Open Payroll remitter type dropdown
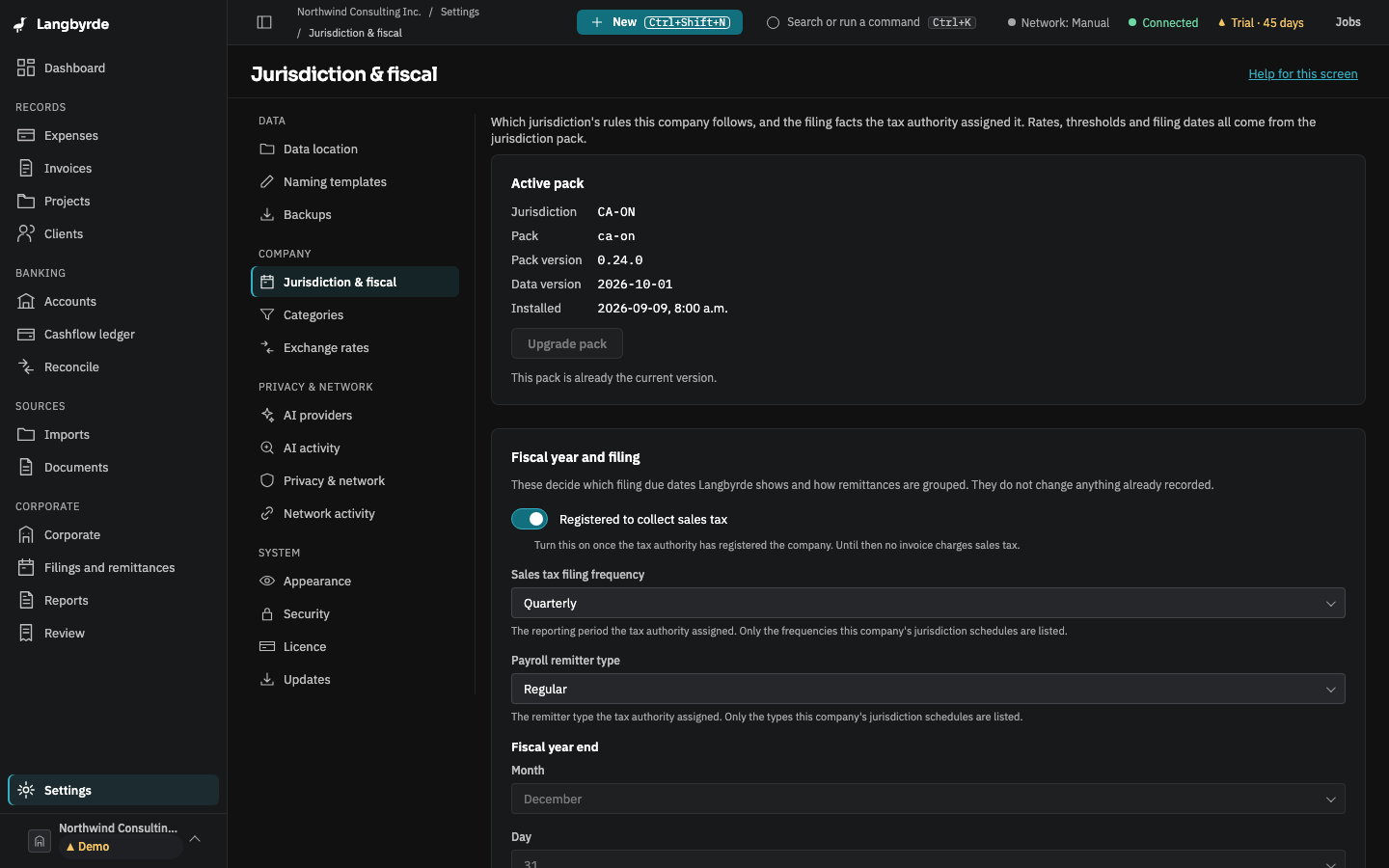Viewport: 1389px width, 868px height. (928, 689)
